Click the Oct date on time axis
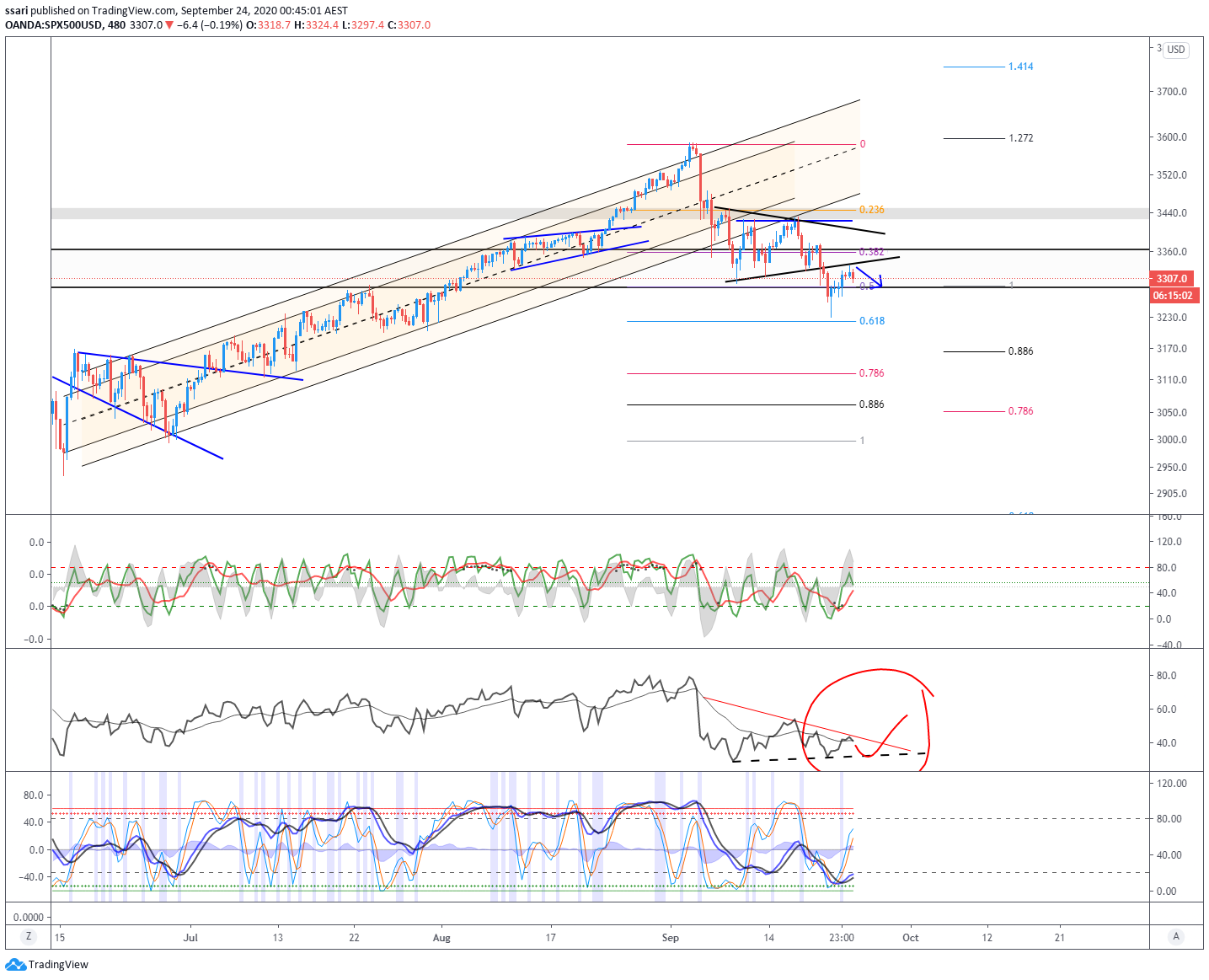 tap(911, 937)
